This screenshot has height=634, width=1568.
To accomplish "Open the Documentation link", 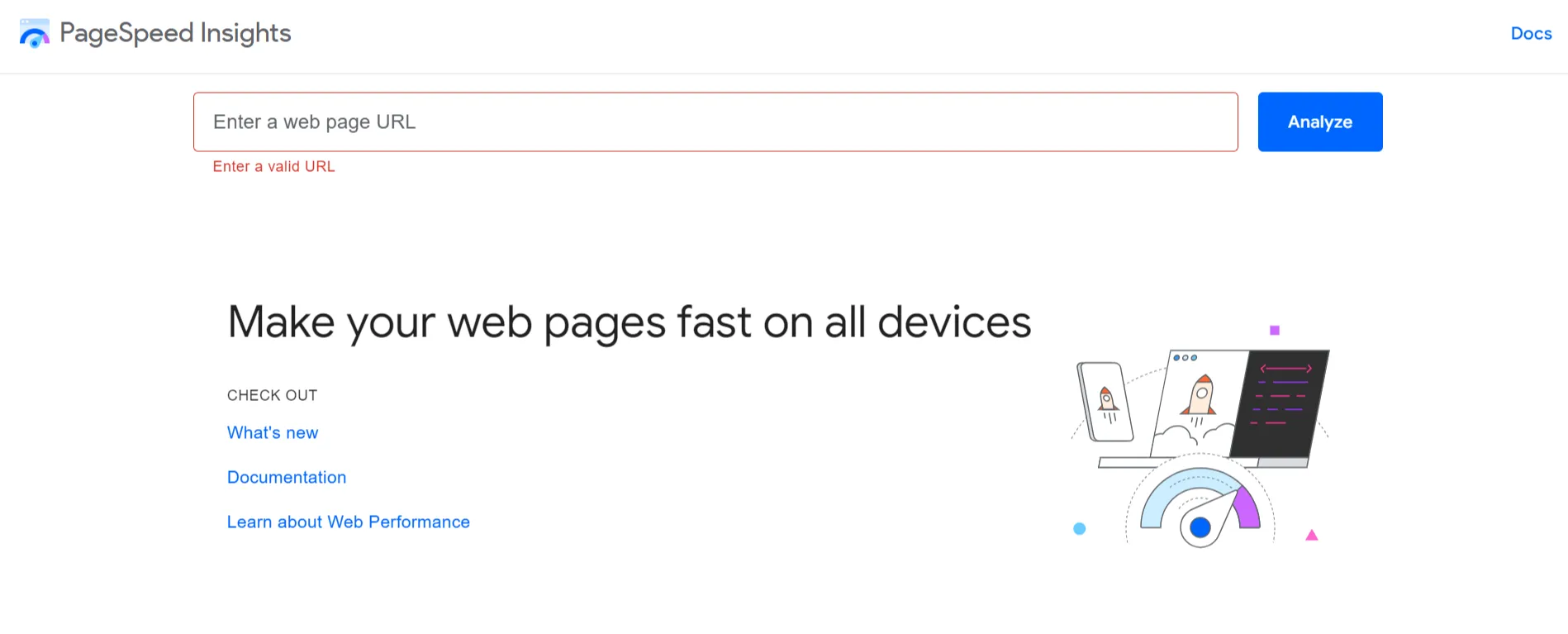I will (287, 477).
